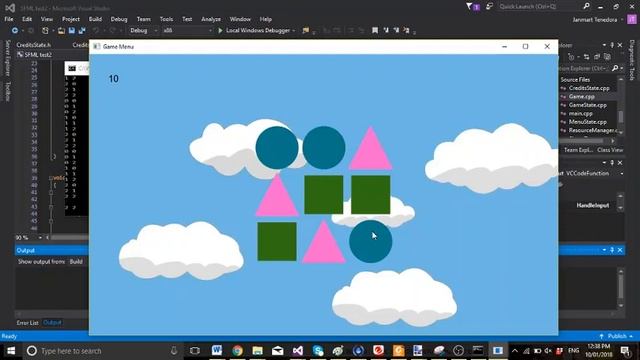
Task: Click the Windows Start button
Action: [x=11, y=351]
